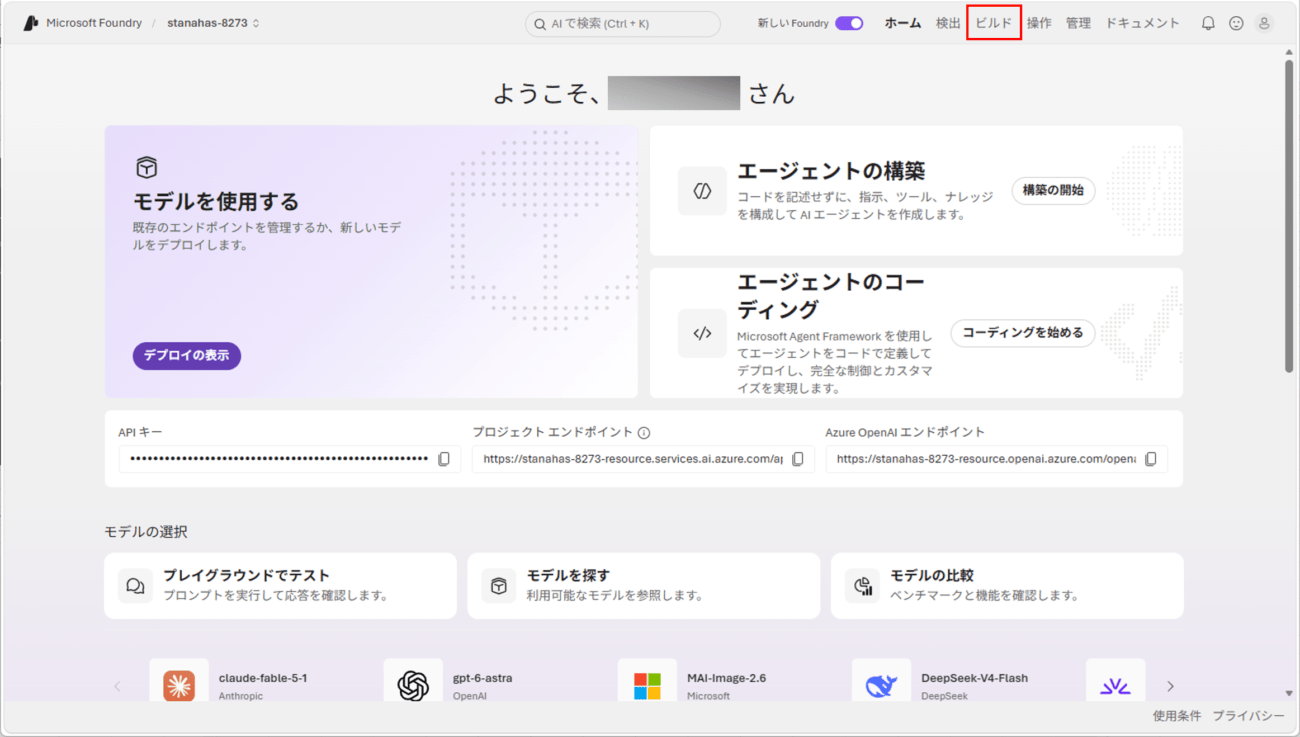This screenshot has height=737, width=1300.
Task: Click the Azure OpenAI エンドポイント URL field
Action: (x=997, y=459)
